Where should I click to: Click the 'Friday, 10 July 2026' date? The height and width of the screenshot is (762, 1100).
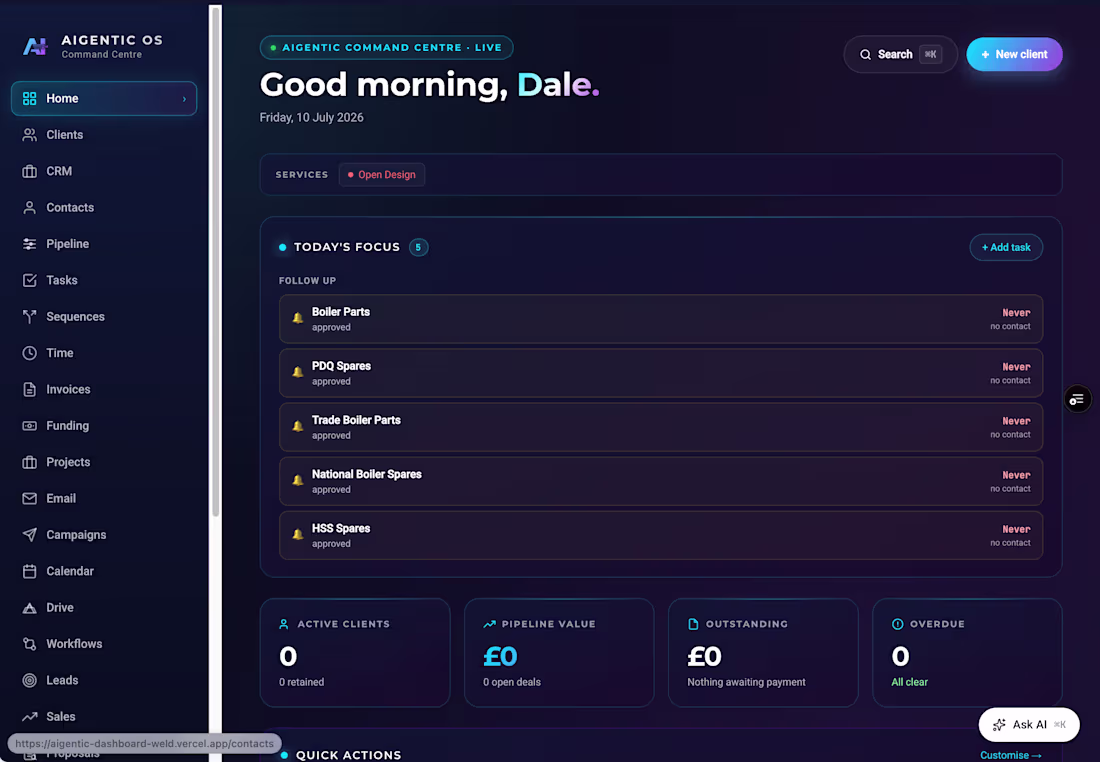[311, 117]
